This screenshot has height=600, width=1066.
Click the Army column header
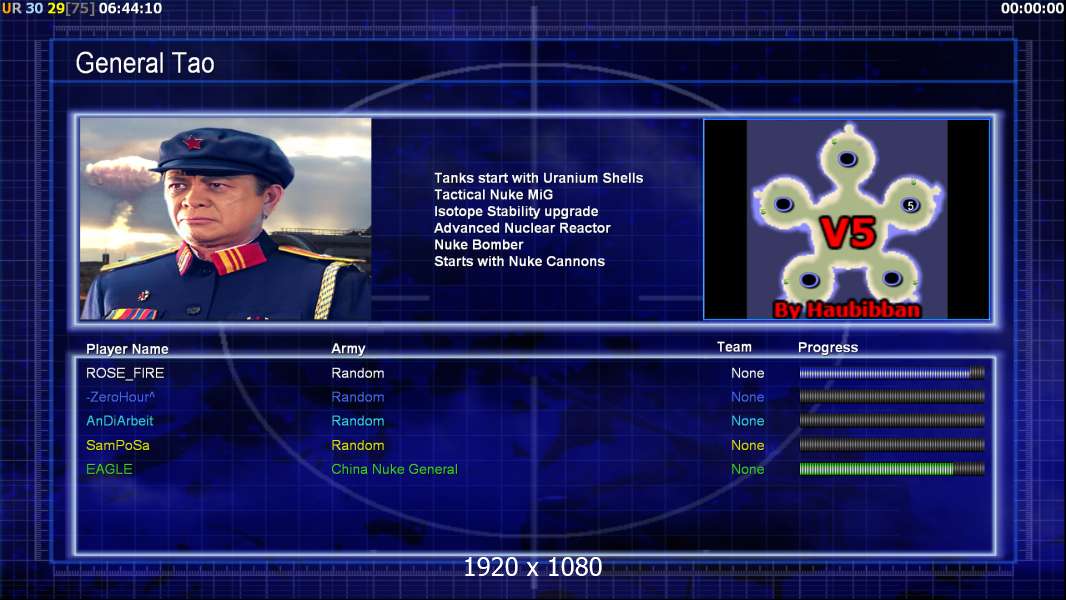(348, 349)
